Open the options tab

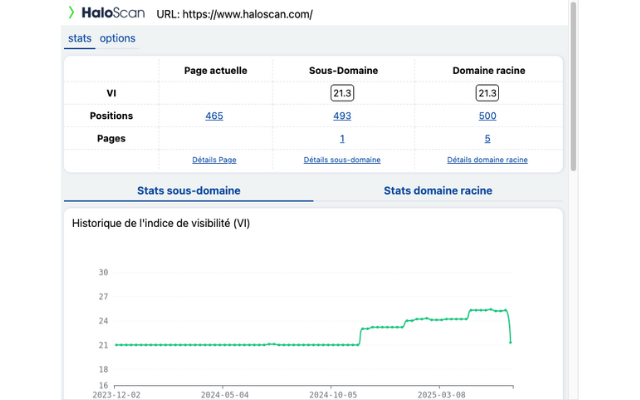(x=117, y=39)
